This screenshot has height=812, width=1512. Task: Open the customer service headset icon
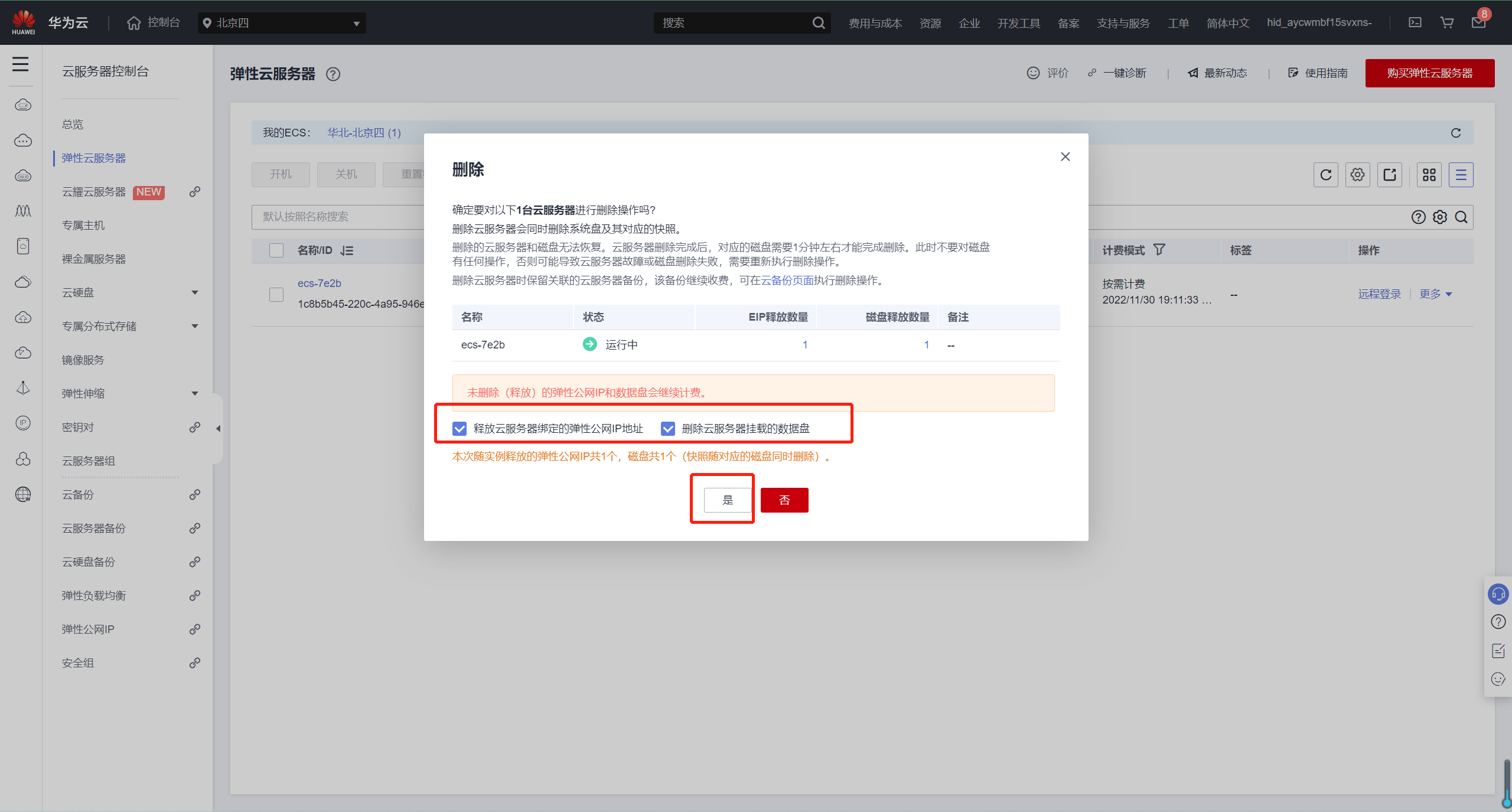1498,594
